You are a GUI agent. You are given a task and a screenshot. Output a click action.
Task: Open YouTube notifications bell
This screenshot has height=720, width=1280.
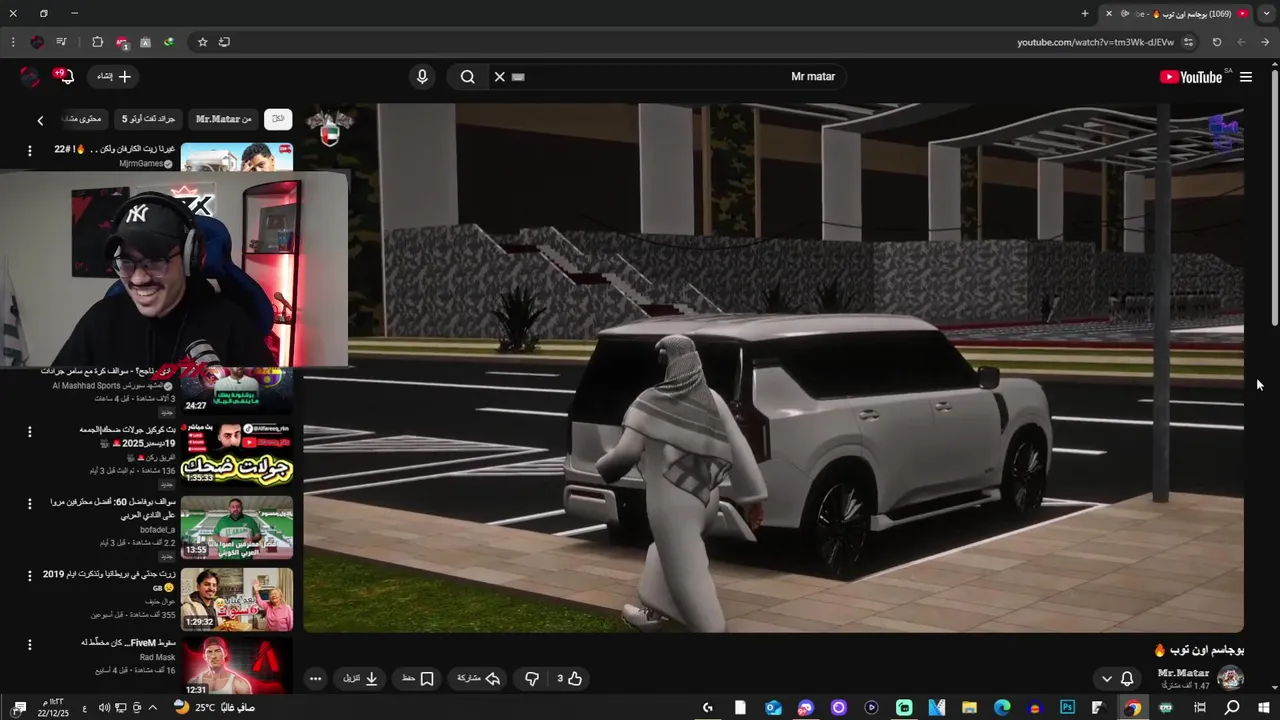pyautogui.click(x=65, y=77)
